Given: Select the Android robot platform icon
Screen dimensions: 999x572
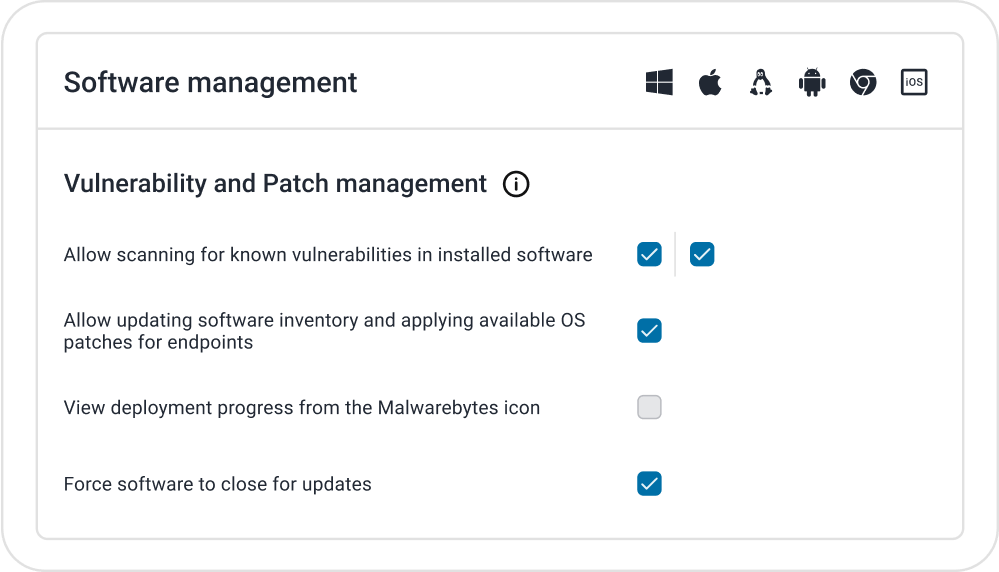Looking at the screenshot, I should coord(812,82).
